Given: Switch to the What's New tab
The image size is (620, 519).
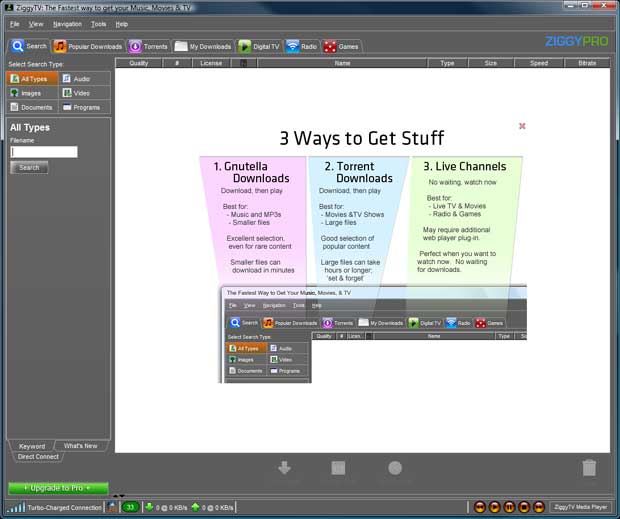Looking at the screenshot, I should coord(80,446).
